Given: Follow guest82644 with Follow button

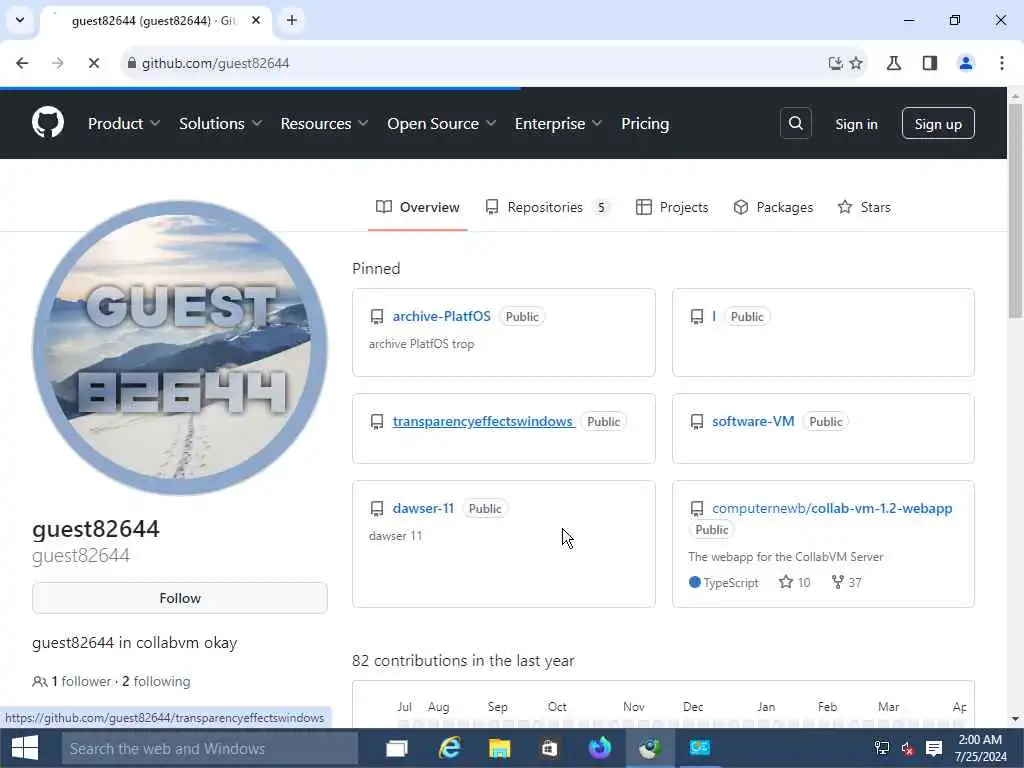Looking at the screenshot, I should pyautogui.click(x=180, y=598).
